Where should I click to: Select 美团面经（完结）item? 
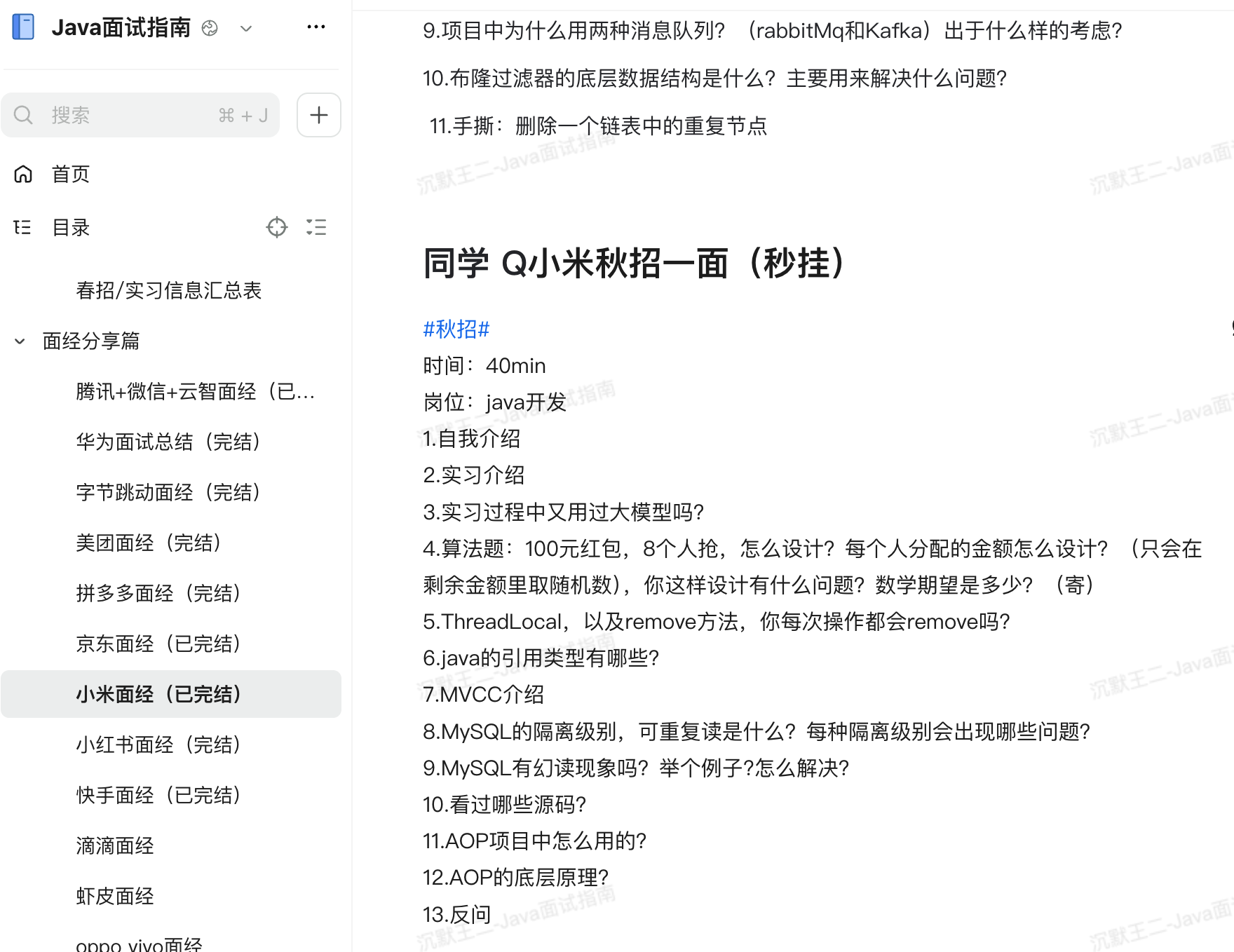149,543
